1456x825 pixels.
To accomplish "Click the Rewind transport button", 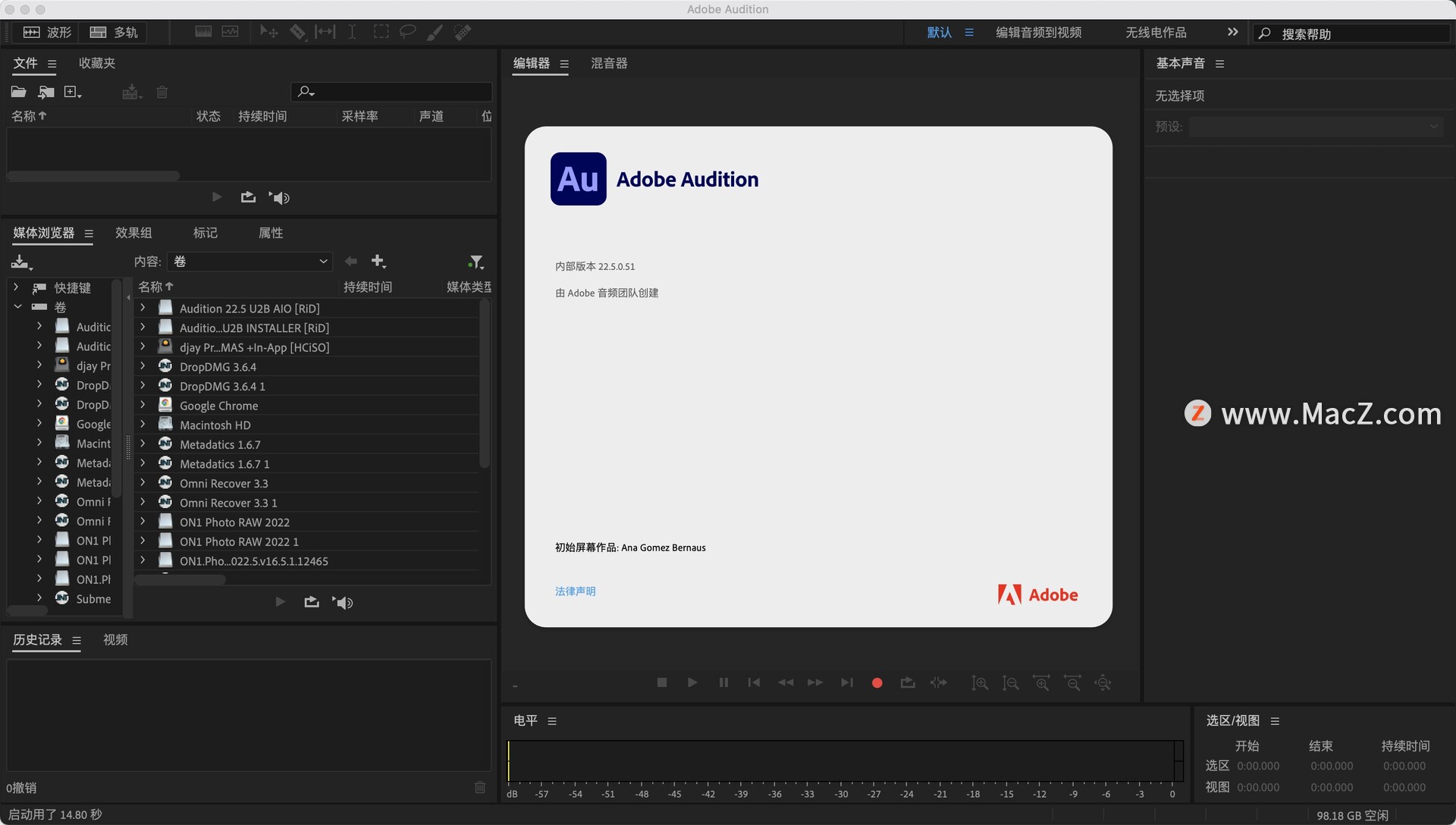I will (x=785, y=682).
